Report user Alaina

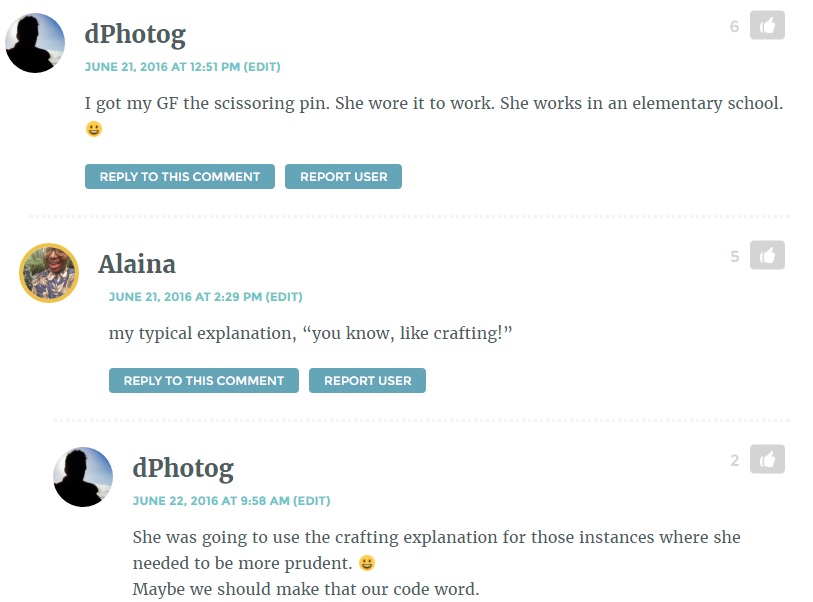(x=368, y=380)
